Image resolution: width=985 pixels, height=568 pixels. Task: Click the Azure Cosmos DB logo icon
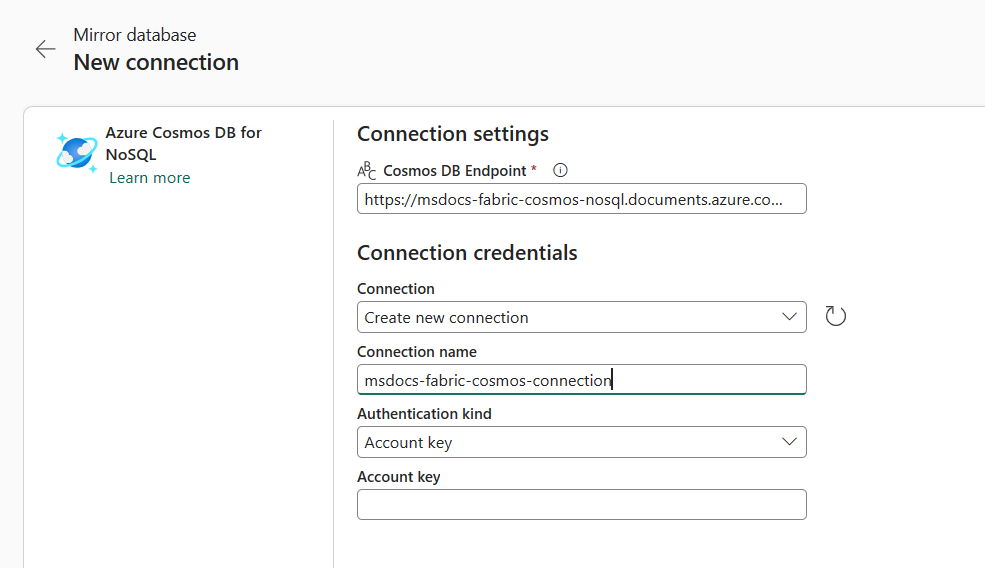(77, 152)
